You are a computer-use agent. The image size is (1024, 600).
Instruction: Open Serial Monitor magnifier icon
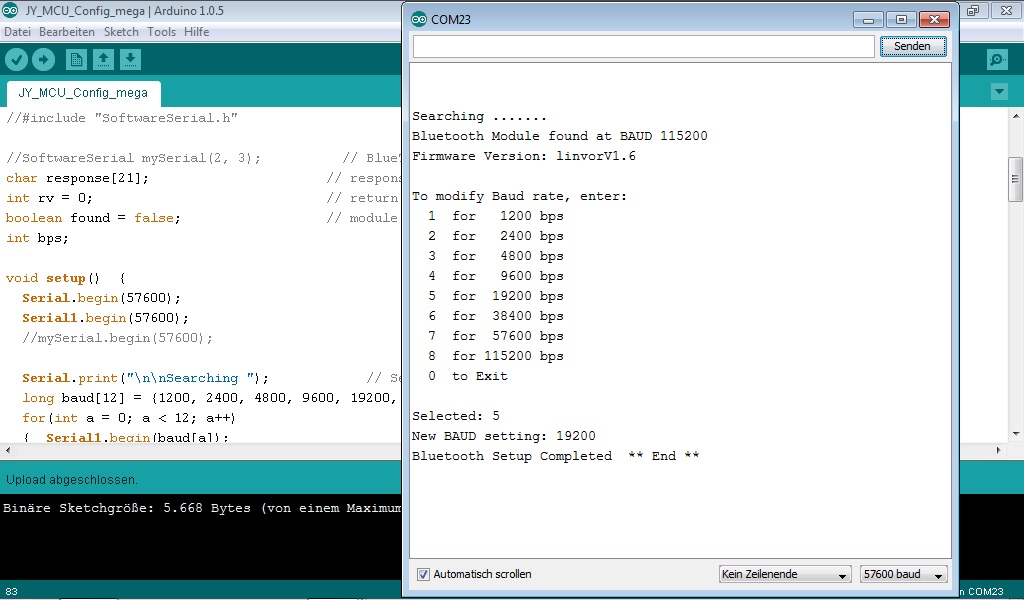997,60
